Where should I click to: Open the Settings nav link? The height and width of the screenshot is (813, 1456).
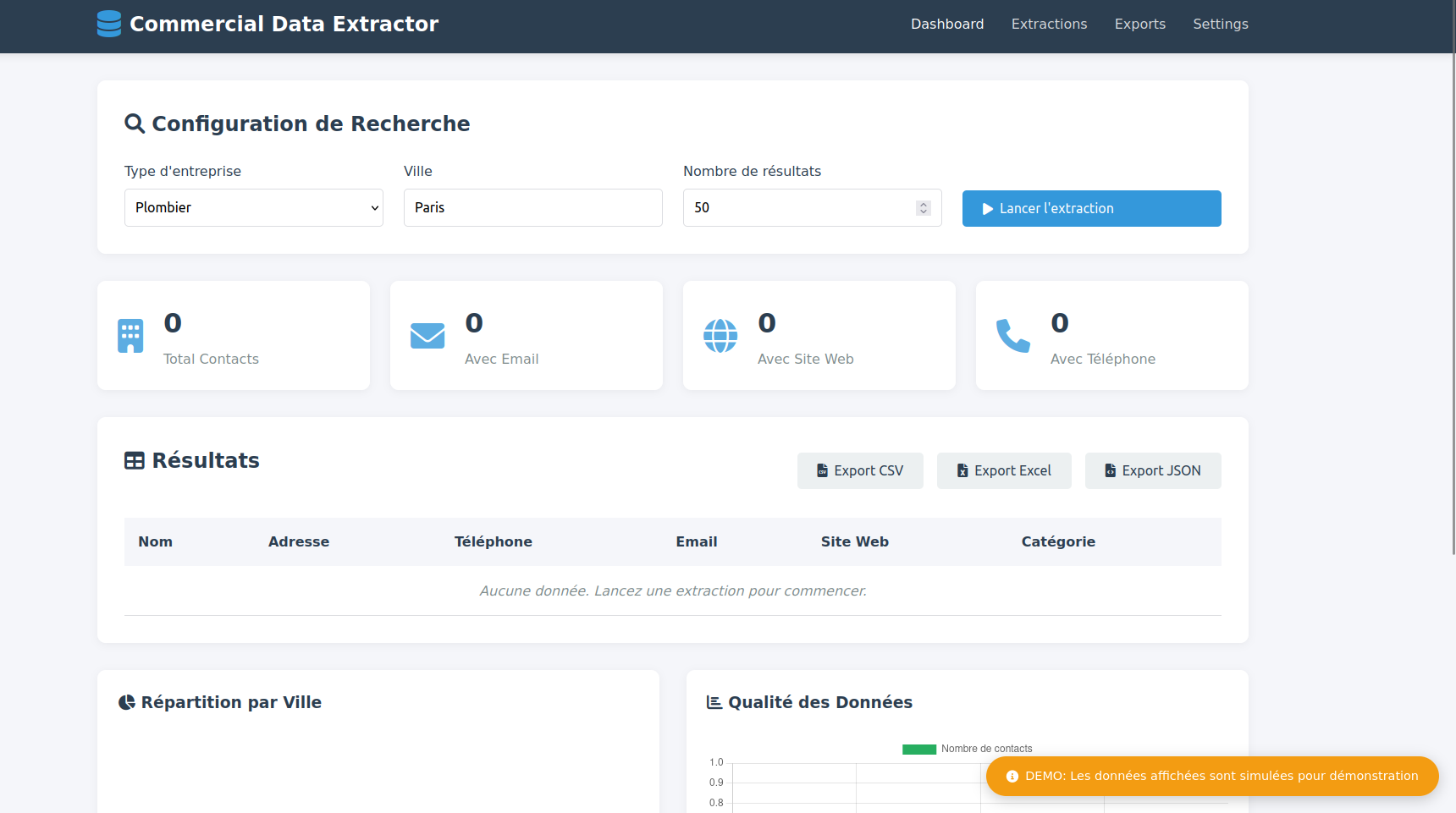coord(1220,25)
